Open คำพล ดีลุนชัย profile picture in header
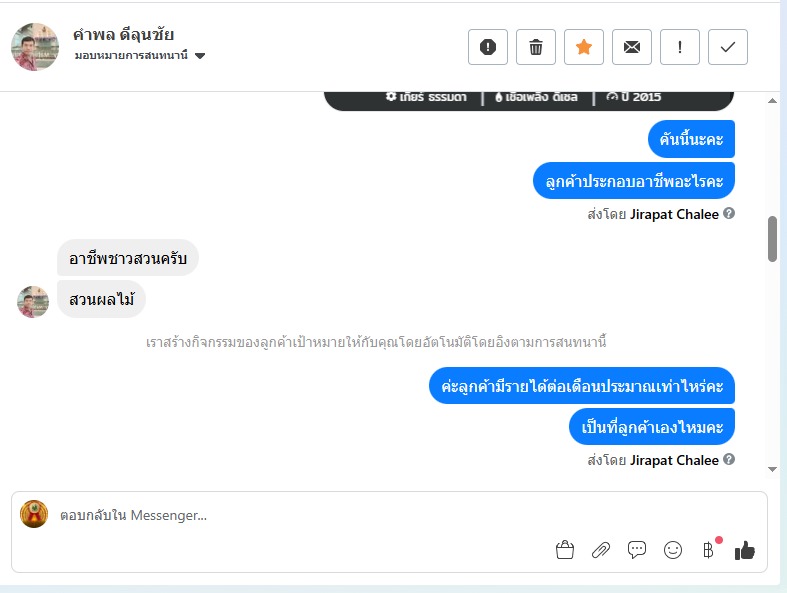Image resolution: width=787 pixels, height=593 pixels. (35, 47)
